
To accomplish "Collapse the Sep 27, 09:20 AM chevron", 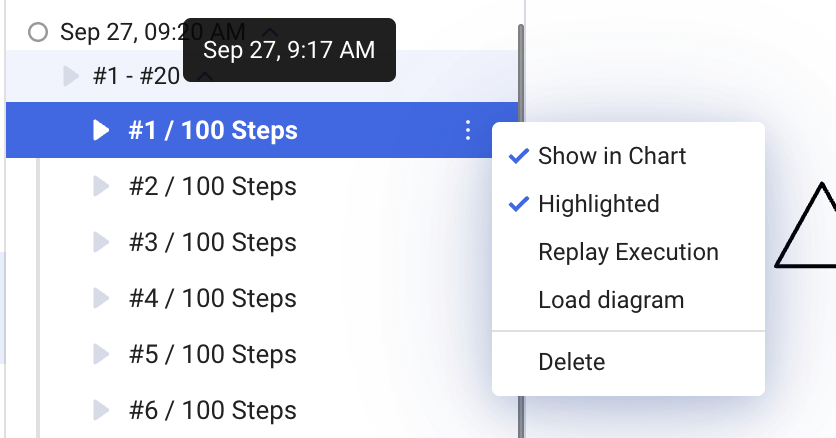I will [270, 32].
